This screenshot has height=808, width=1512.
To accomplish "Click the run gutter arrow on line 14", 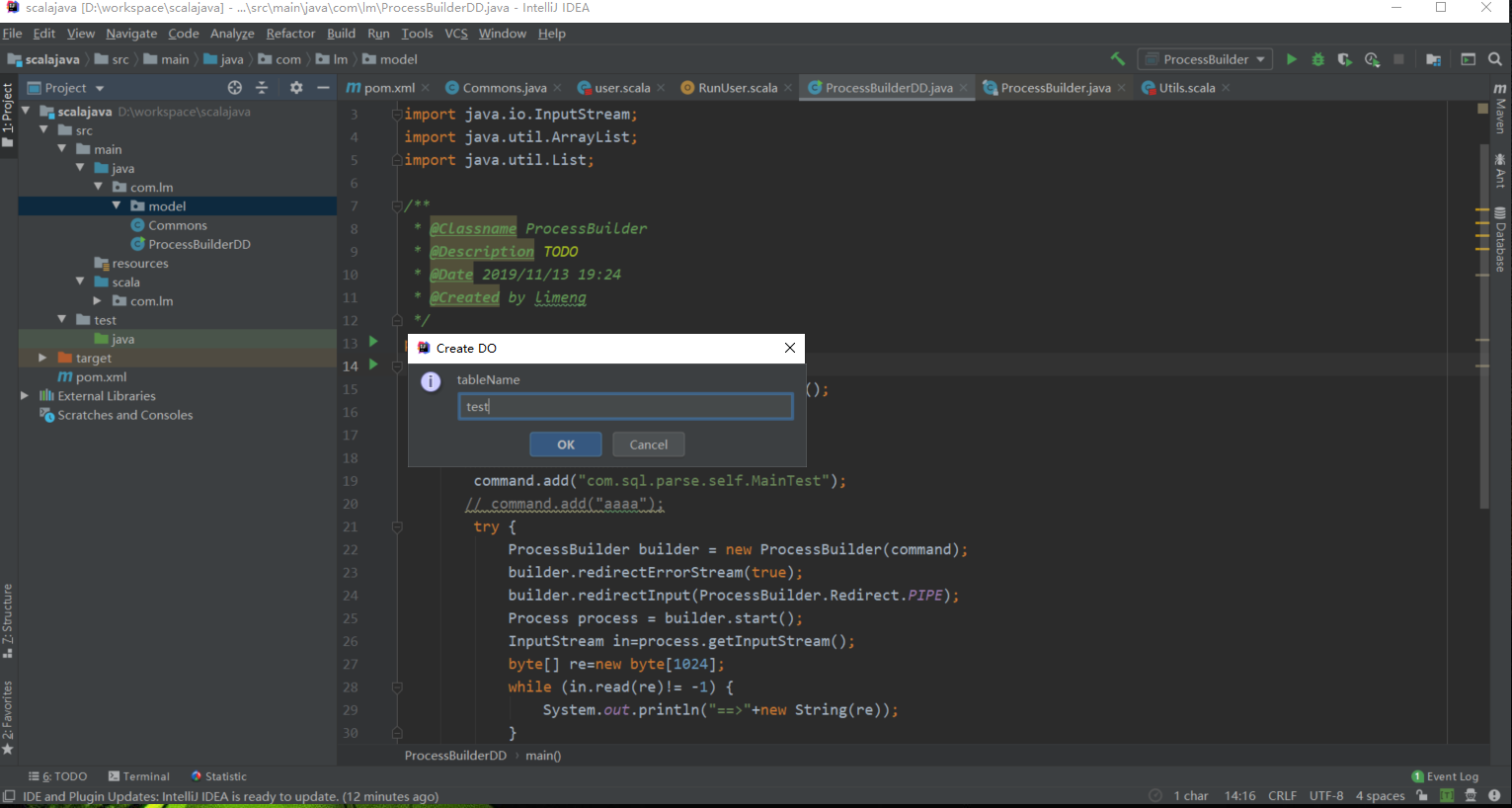I will click(x=373, y=364).
